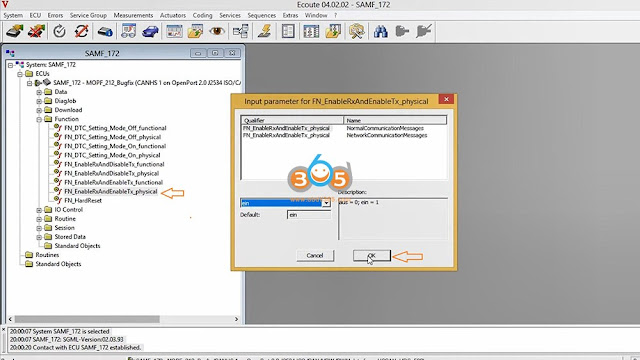Expand the Stored Data folder

[39, 237]
